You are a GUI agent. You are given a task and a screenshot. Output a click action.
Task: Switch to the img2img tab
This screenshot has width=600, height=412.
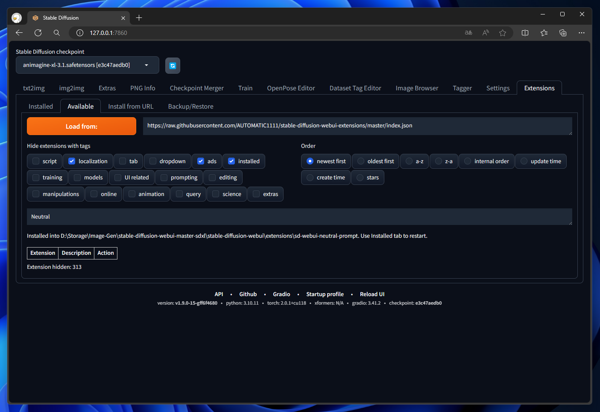coord(72,88)
